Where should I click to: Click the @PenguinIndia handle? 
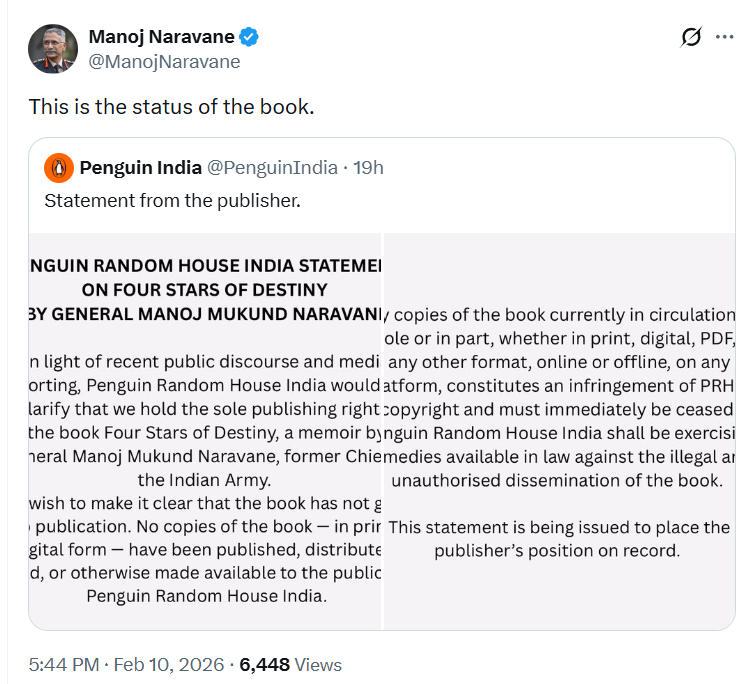pos(272,167)
